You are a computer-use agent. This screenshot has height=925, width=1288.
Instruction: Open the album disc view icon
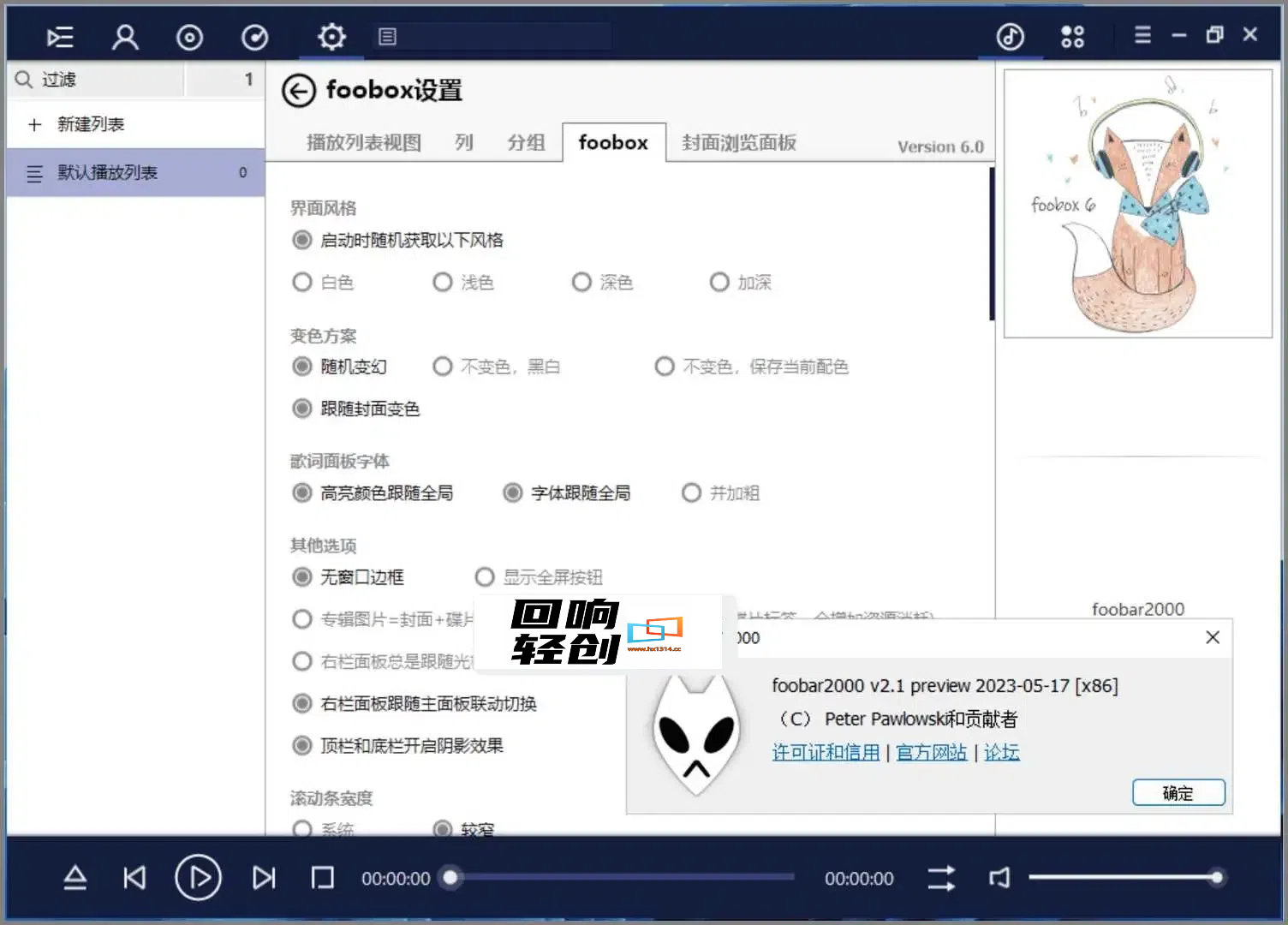[x=189, y=37]
